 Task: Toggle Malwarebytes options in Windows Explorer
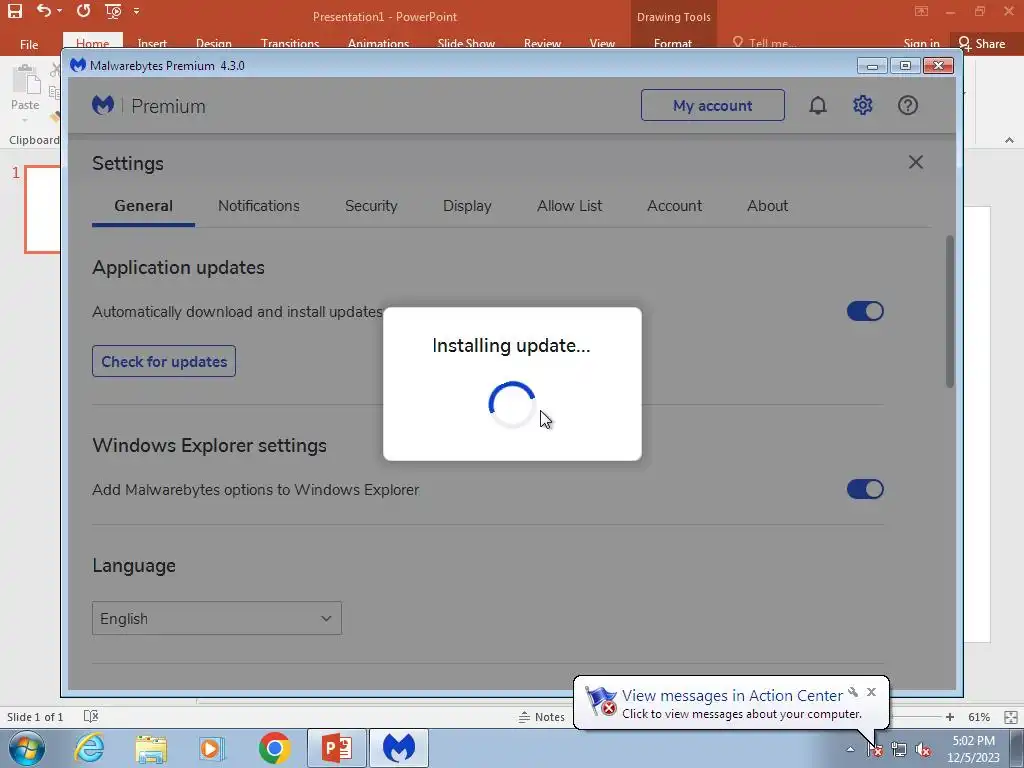point(865,489)
